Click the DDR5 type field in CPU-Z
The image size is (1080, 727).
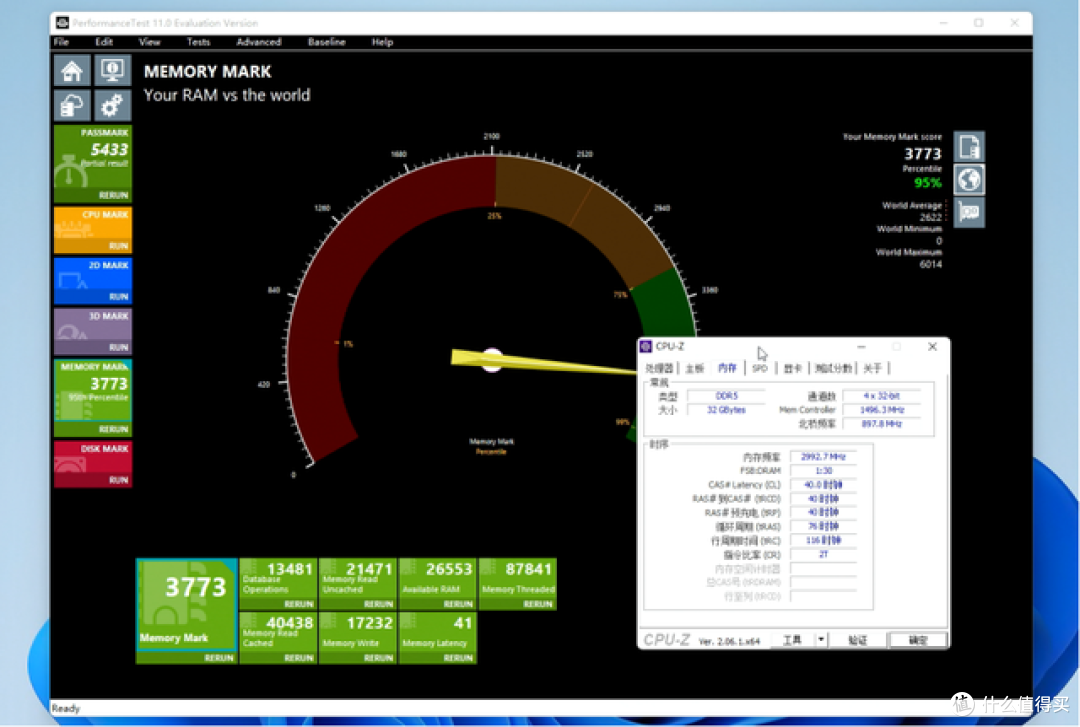pos(726,396)
